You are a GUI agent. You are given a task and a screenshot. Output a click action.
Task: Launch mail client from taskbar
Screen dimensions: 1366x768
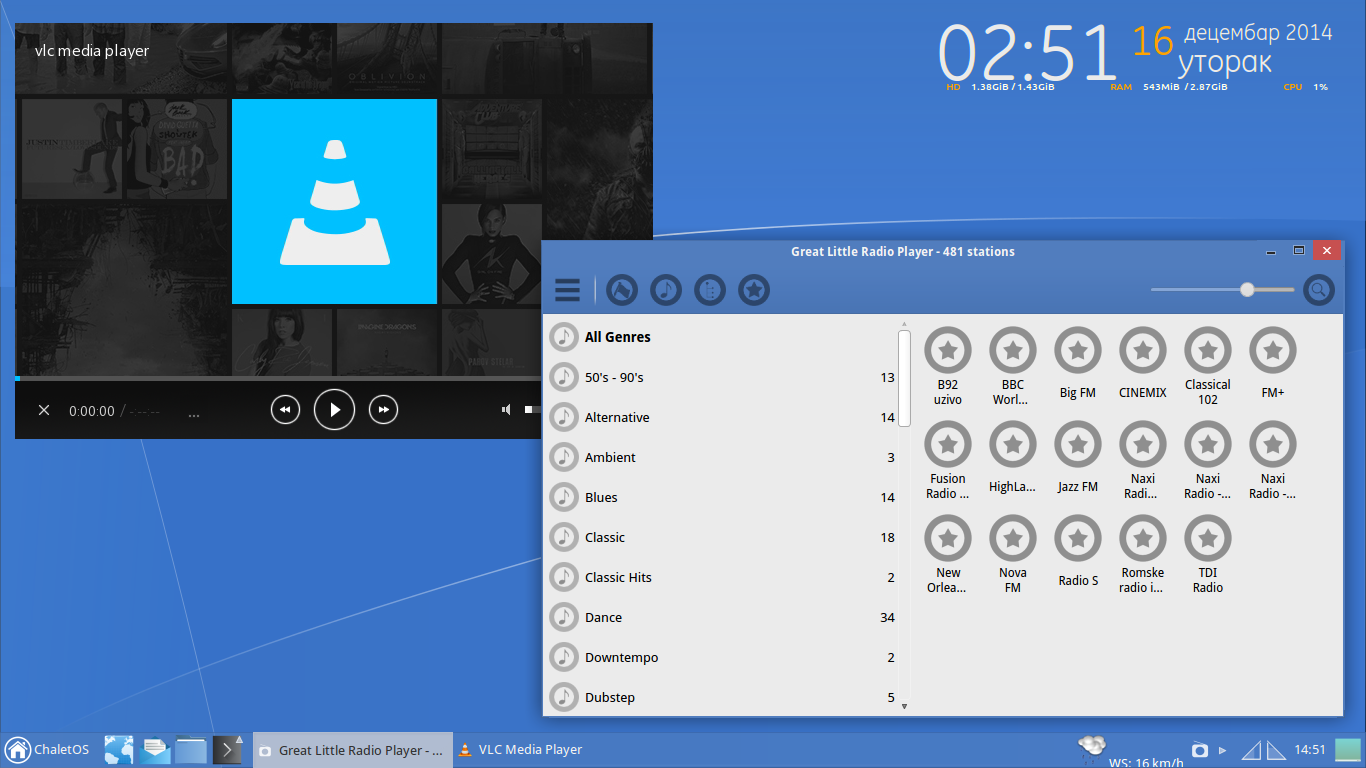tap(156, 750)
